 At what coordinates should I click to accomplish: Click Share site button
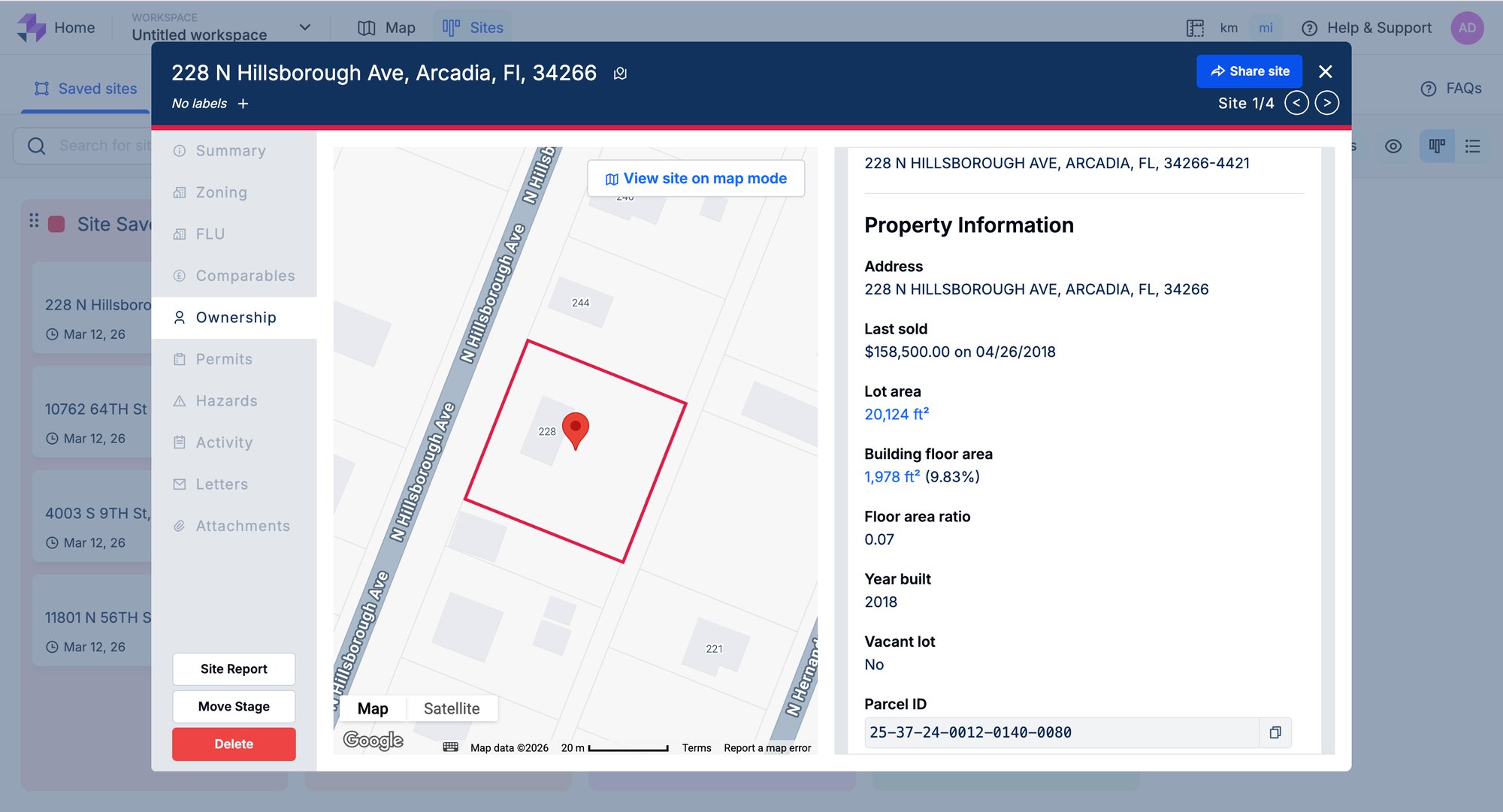[x=1249, y=71]
